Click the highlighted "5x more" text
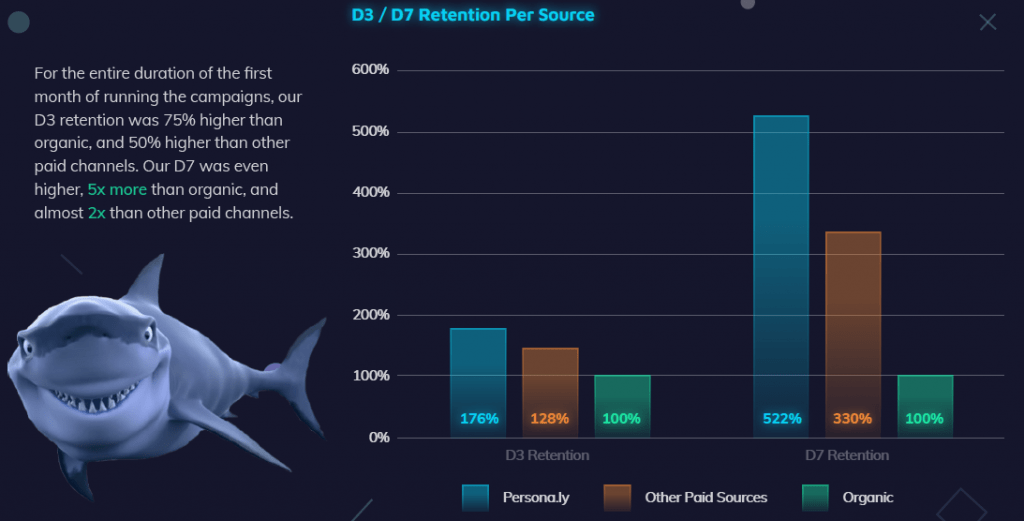Screen dimensions: 1024x521 point(117,189)
